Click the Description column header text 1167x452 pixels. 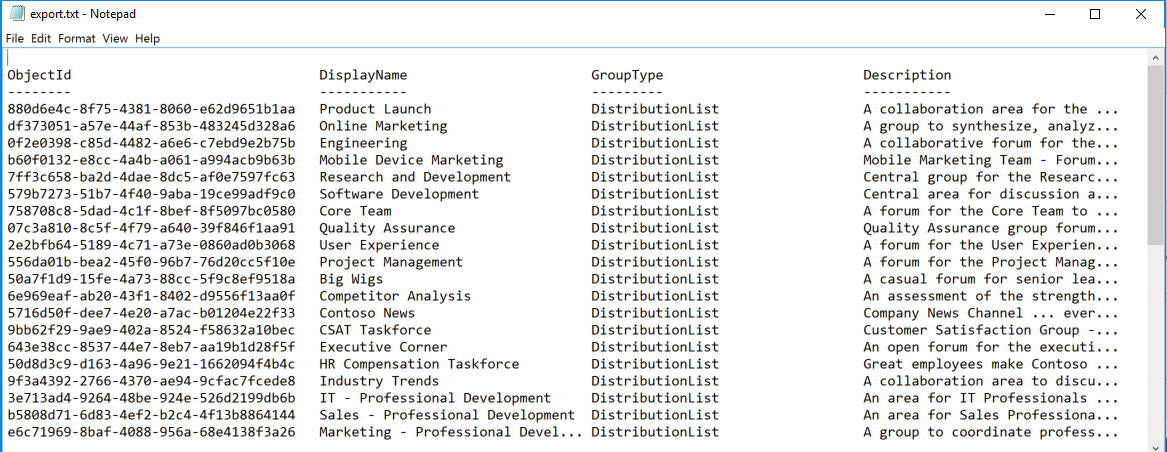coord(907,75)
